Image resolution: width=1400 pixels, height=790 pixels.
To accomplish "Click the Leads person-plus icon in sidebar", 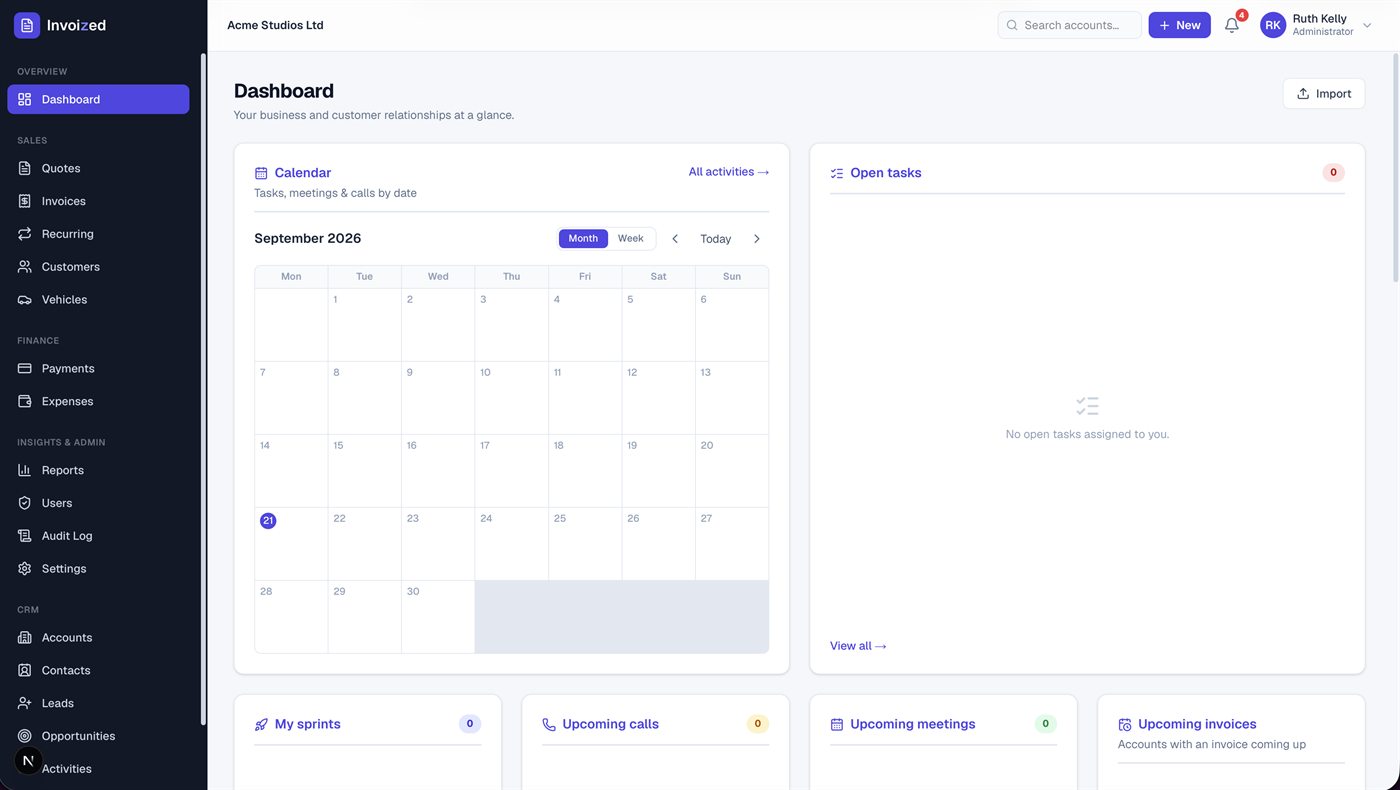I will click(x=25, y=703).
